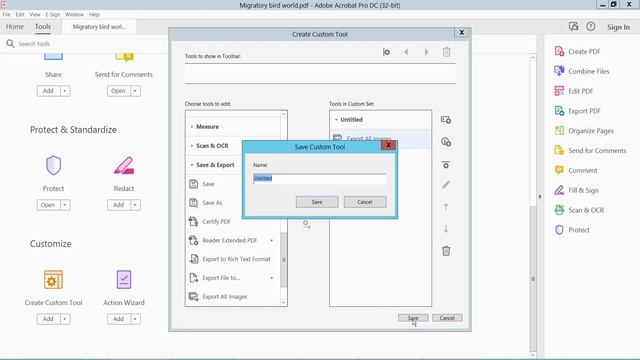640x360 pixels.
Task: Open the Help menu
Action: coord(94,14)
